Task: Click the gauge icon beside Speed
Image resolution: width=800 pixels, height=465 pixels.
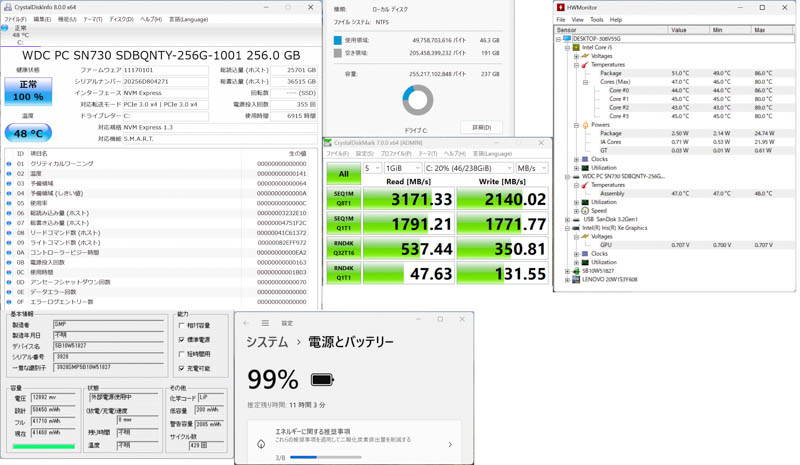Action: point(585,211)
